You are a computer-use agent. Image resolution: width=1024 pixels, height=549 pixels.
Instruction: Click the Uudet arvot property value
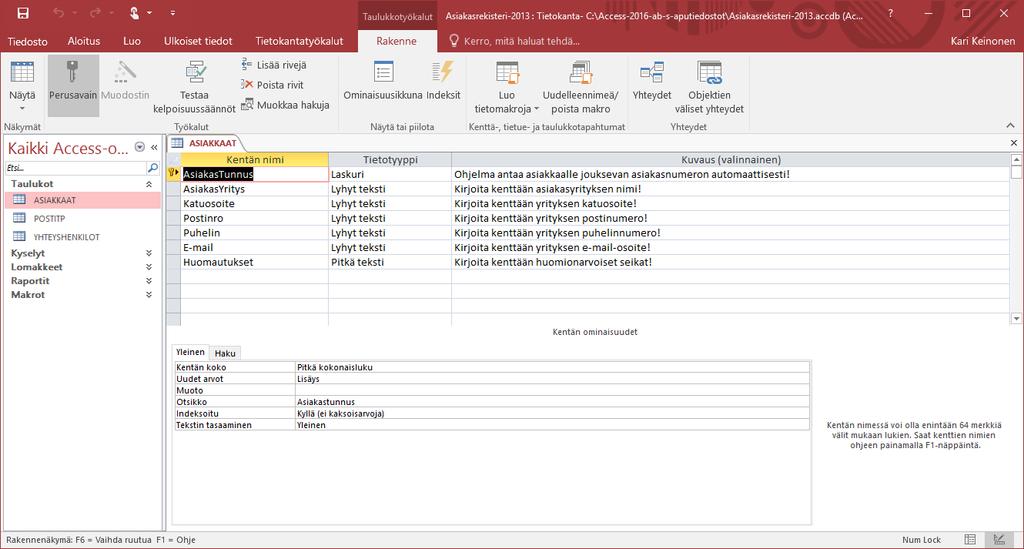(x=552, y=379)
